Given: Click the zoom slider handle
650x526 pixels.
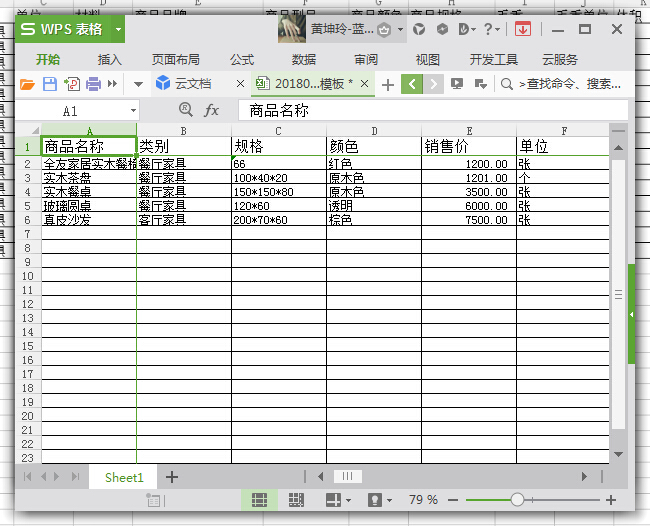Looking at the screenshot, I should click(x=517, y=499).
